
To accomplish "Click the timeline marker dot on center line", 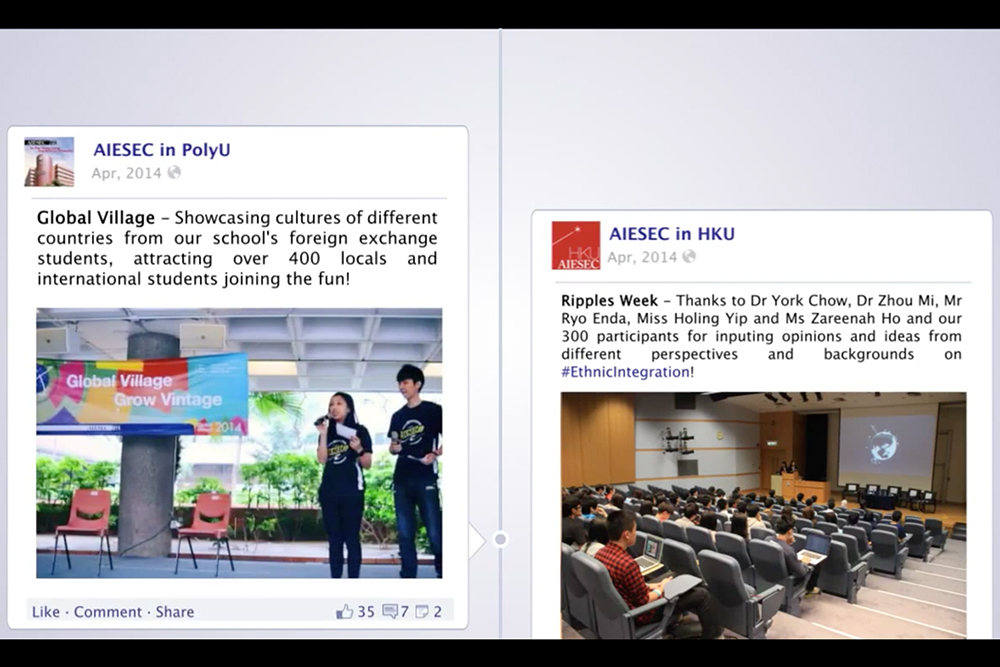I will 501,539.
